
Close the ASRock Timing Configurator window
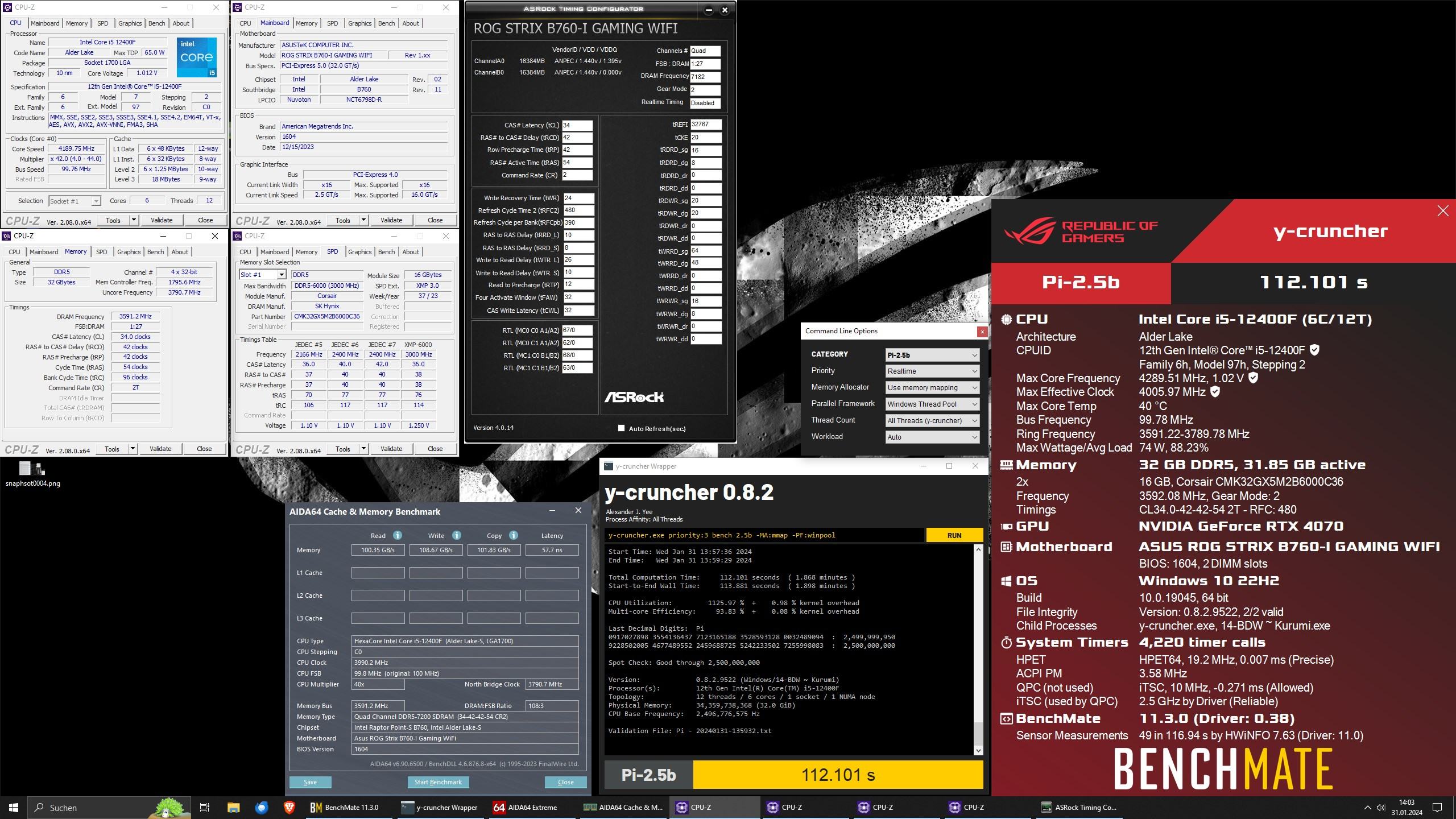725,9
